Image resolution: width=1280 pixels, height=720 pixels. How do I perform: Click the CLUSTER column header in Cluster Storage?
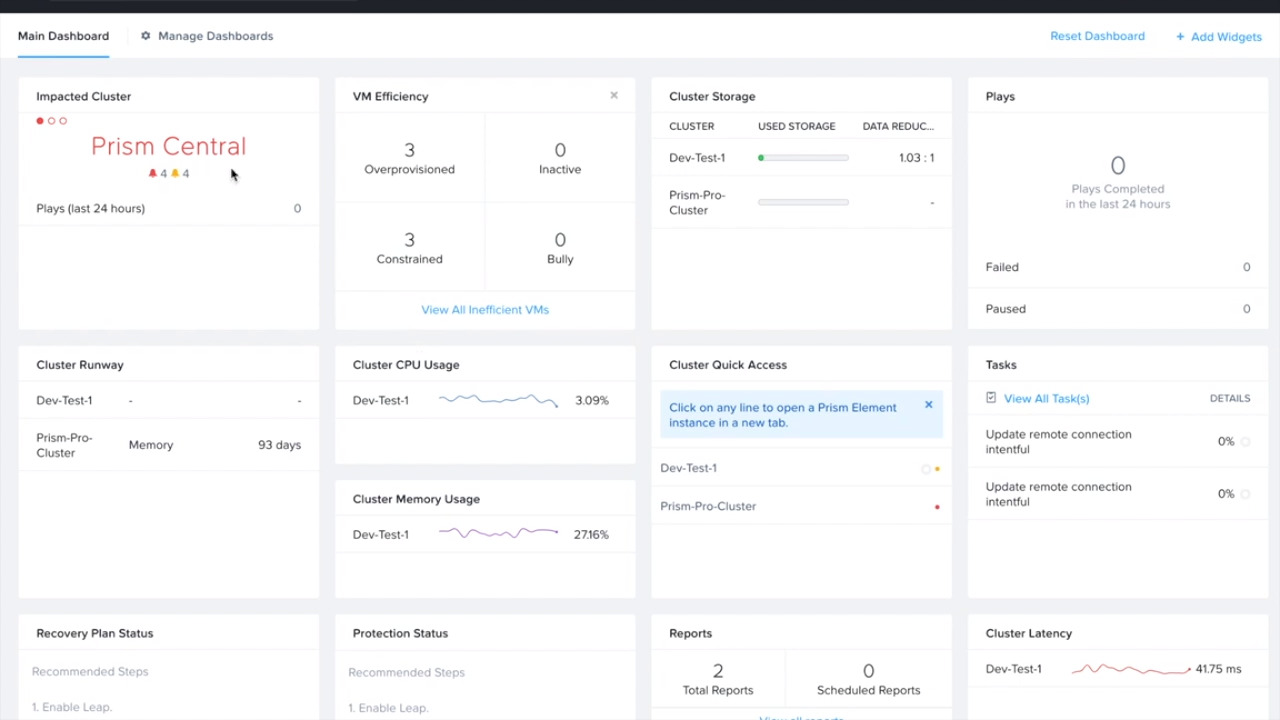691,126
